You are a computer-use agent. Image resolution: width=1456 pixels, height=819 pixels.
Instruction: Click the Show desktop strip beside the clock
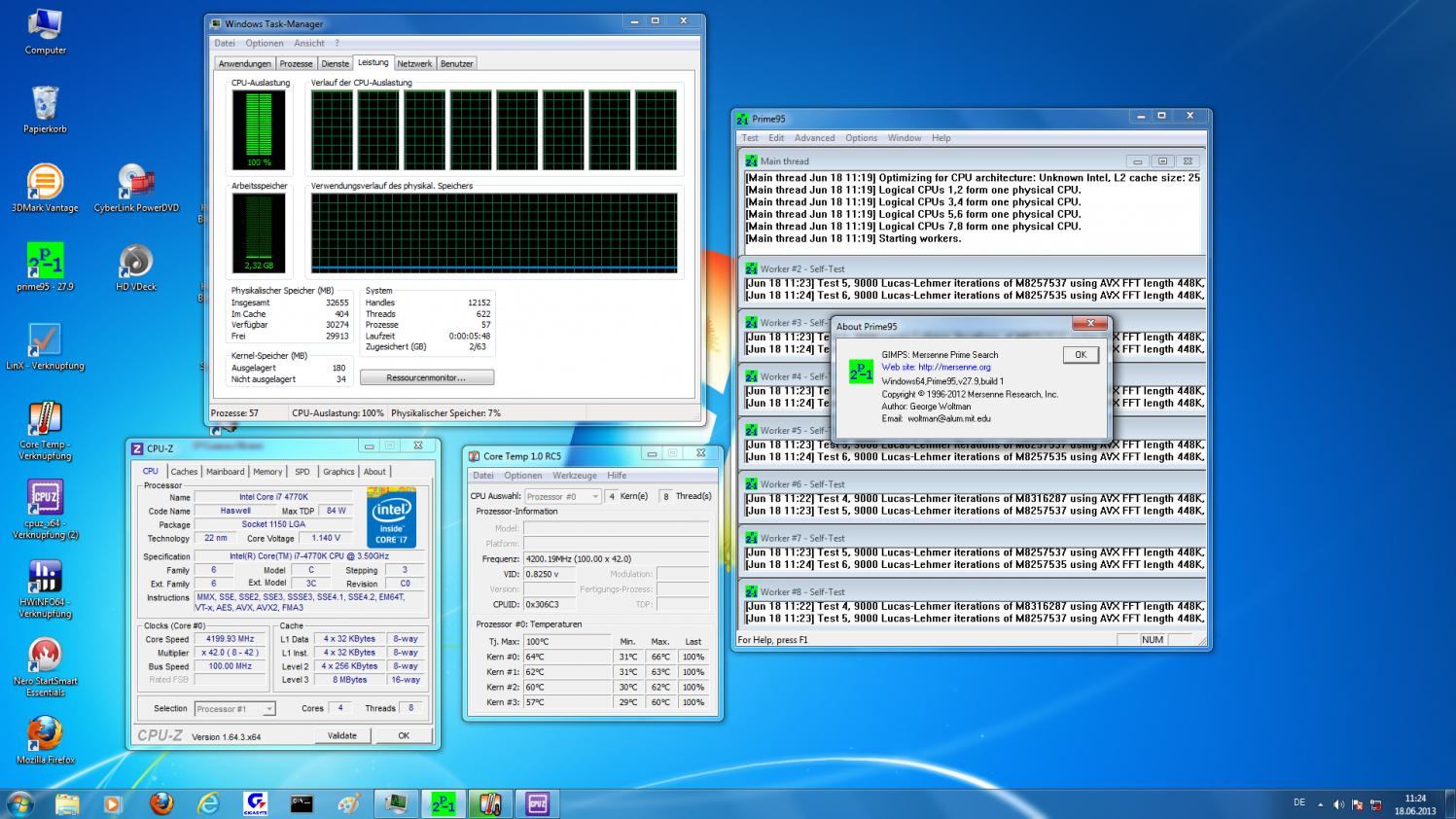click(1449, 803)
